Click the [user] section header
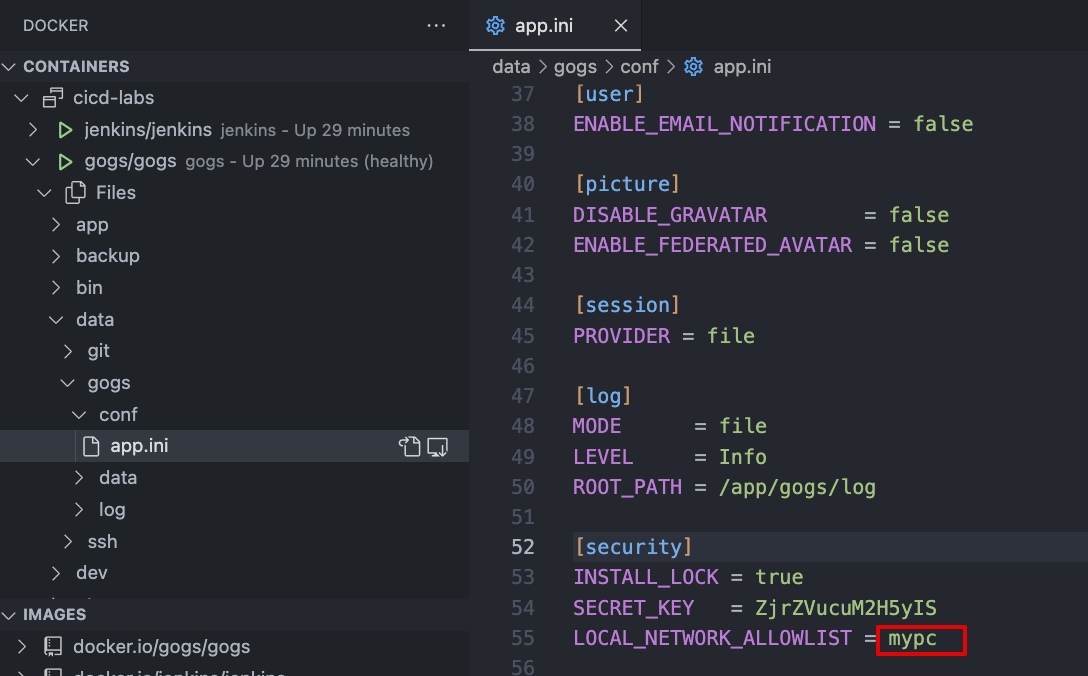The image size is (1088, 676). (x=609, y=94)
